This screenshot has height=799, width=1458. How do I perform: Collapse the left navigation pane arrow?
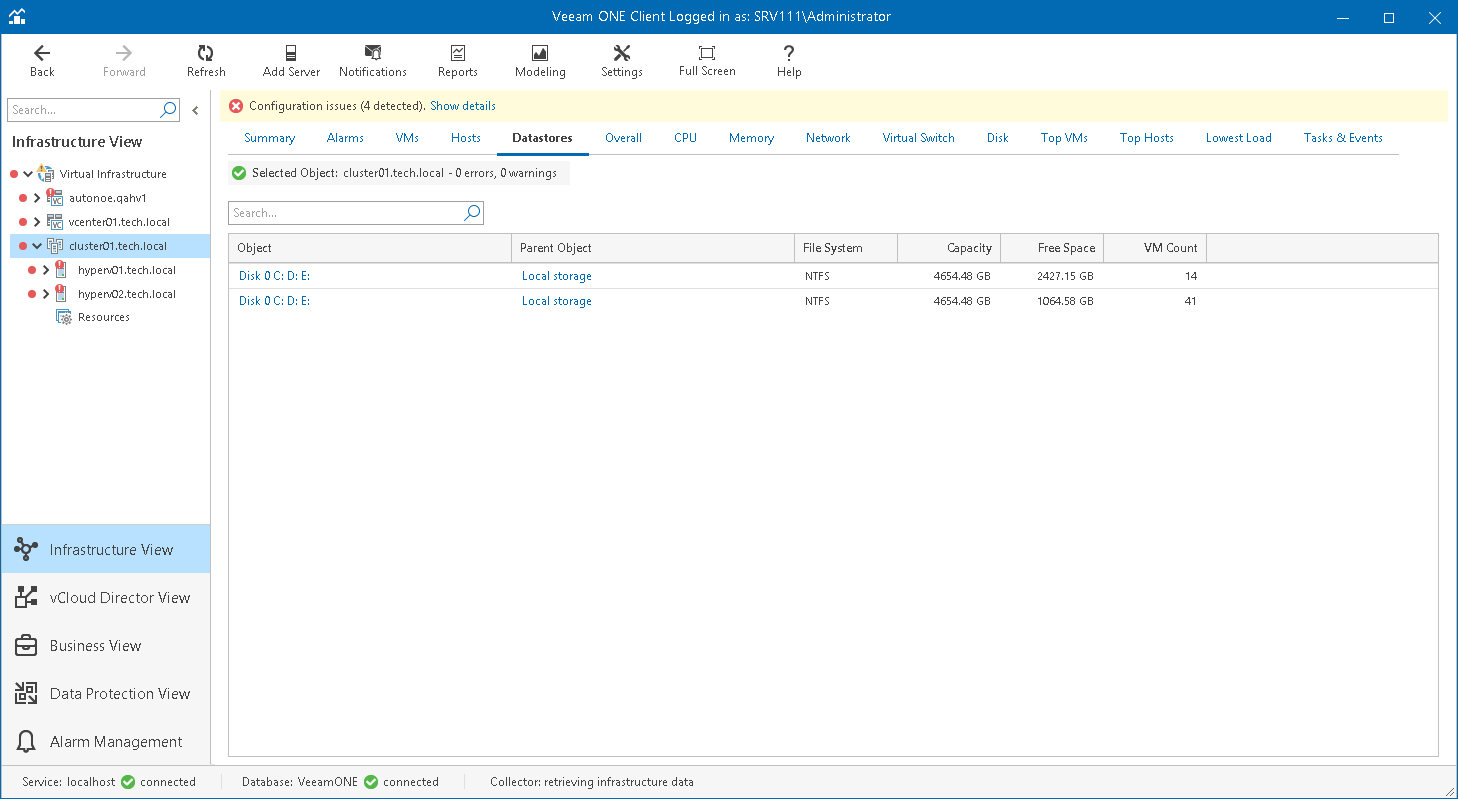(x=196, y=110)
